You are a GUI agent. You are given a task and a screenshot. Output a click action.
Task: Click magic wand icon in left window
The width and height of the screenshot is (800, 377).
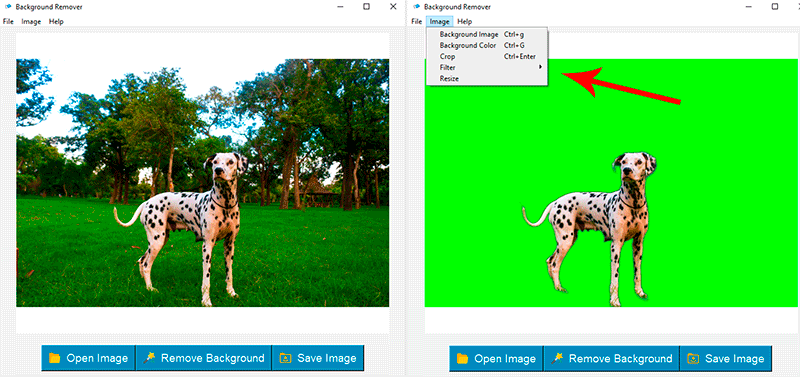(149, 358)
